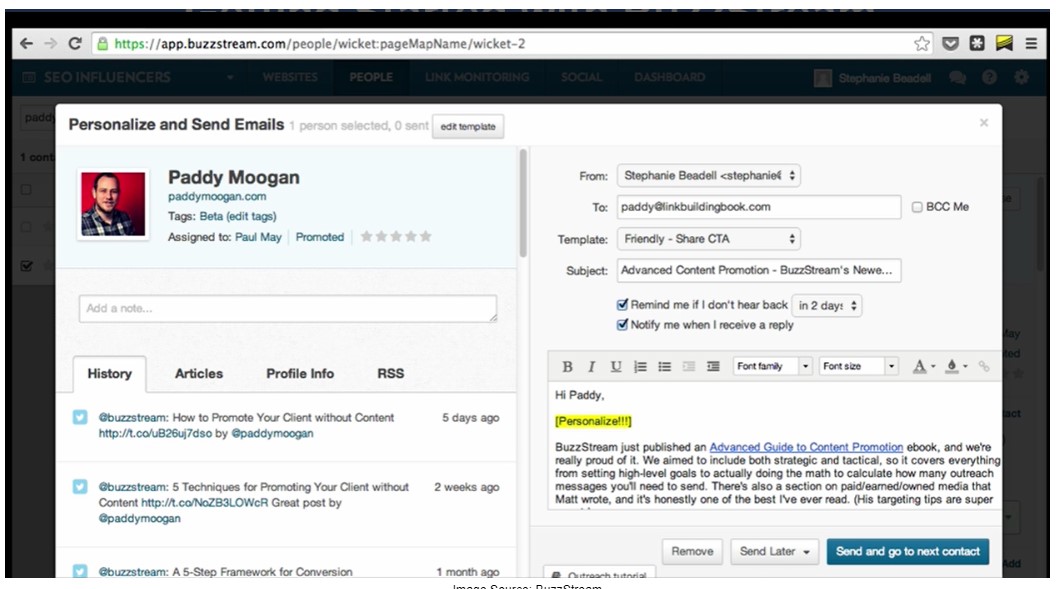Open LINK MONITORING in the top navigation
Screen dimensions: 1056x589
click(x=477, y=77)
